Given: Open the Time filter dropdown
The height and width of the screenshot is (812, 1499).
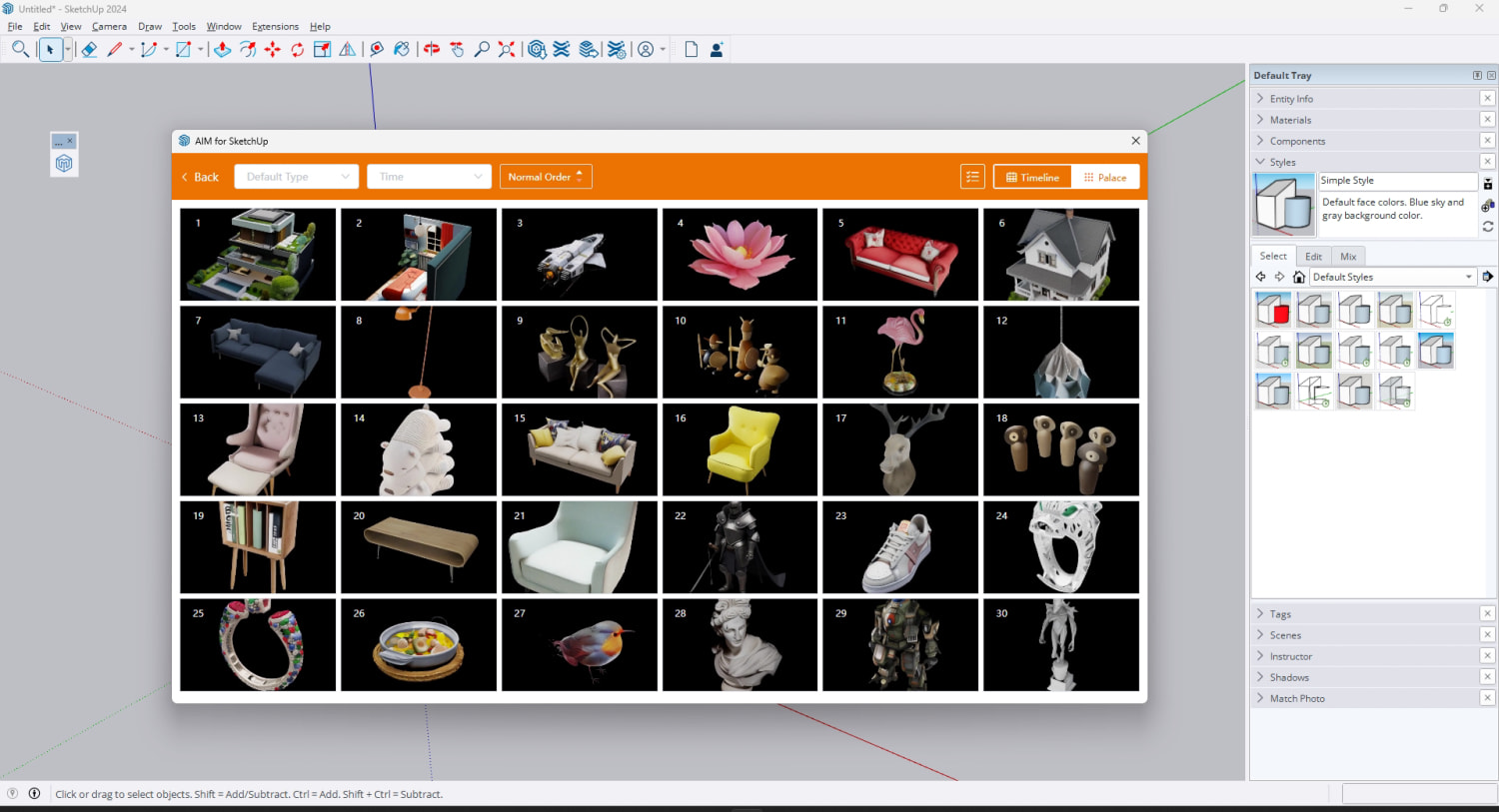Looking at the screenshot, I should pyautogui.click(x=429, y=177).
